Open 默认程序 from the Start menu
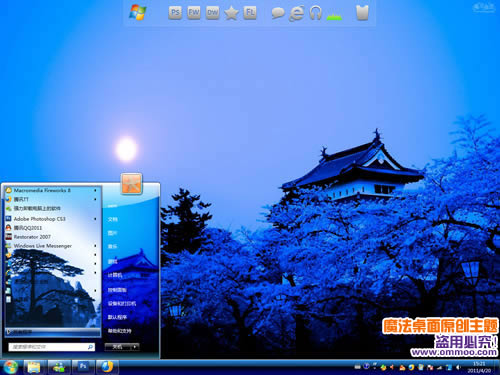The width and height of the screenshot is (500, 375). pos(117,317)
